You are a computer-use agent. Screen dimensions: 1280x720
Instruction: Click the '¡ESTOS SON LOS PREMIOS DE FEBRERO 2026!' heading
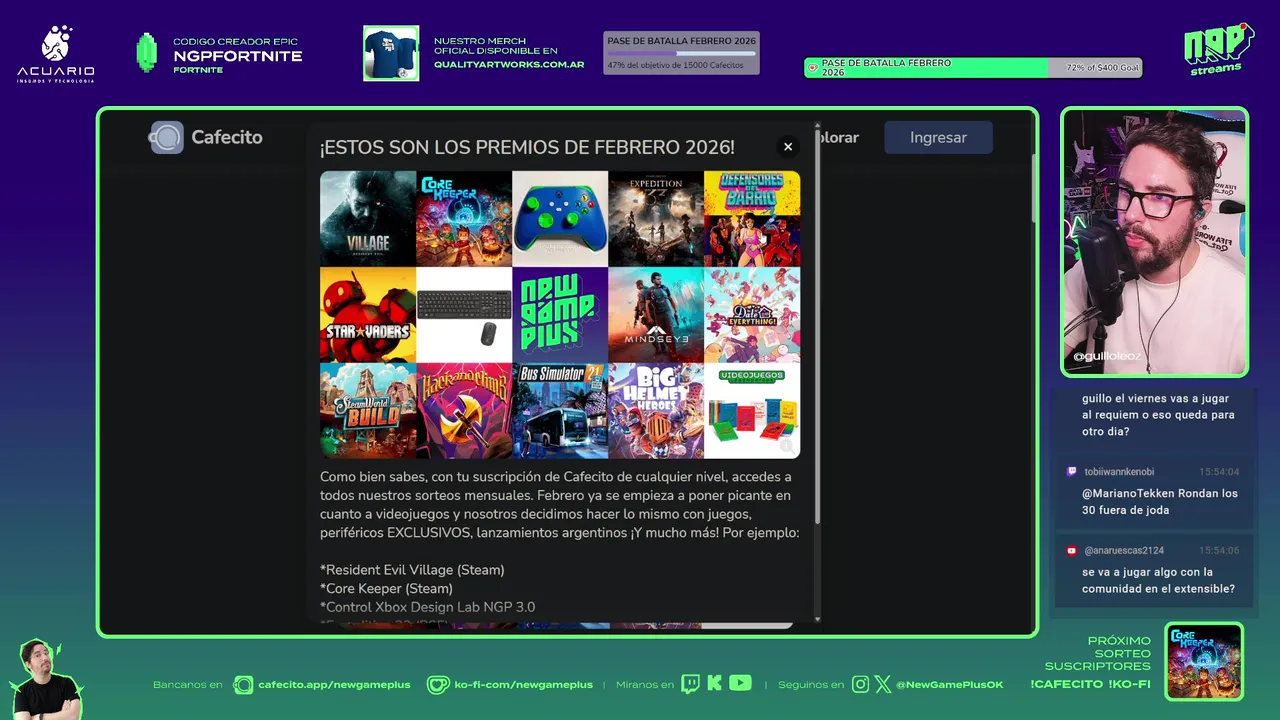(527, 148)
